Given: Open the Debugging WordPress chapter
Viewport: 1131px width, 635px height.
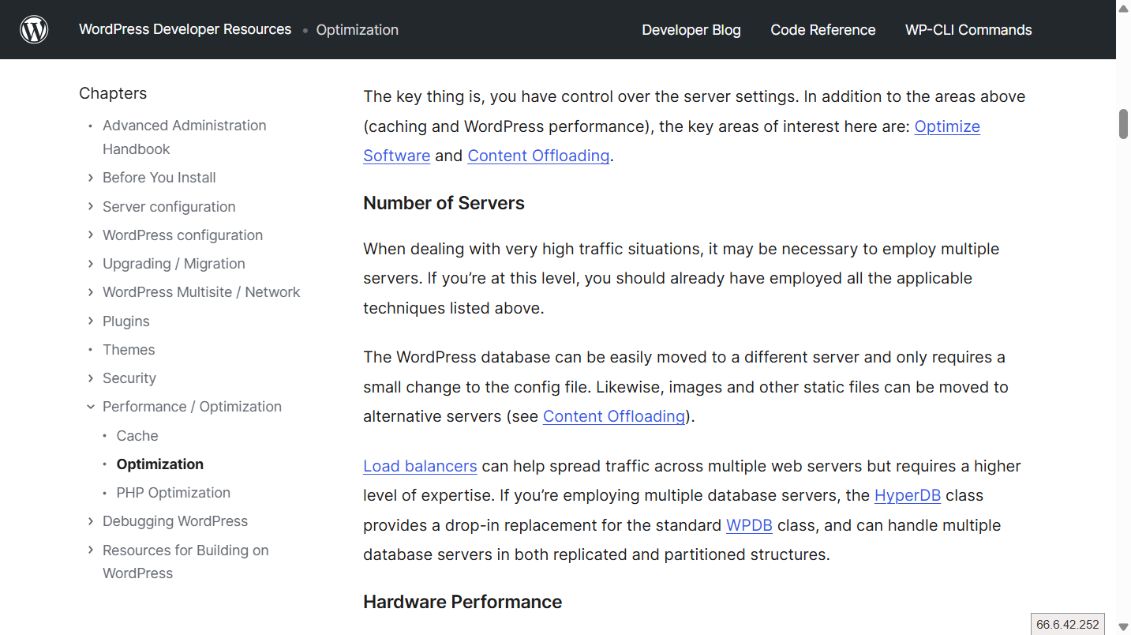Looking at the screenshot, I should (175, 521).
